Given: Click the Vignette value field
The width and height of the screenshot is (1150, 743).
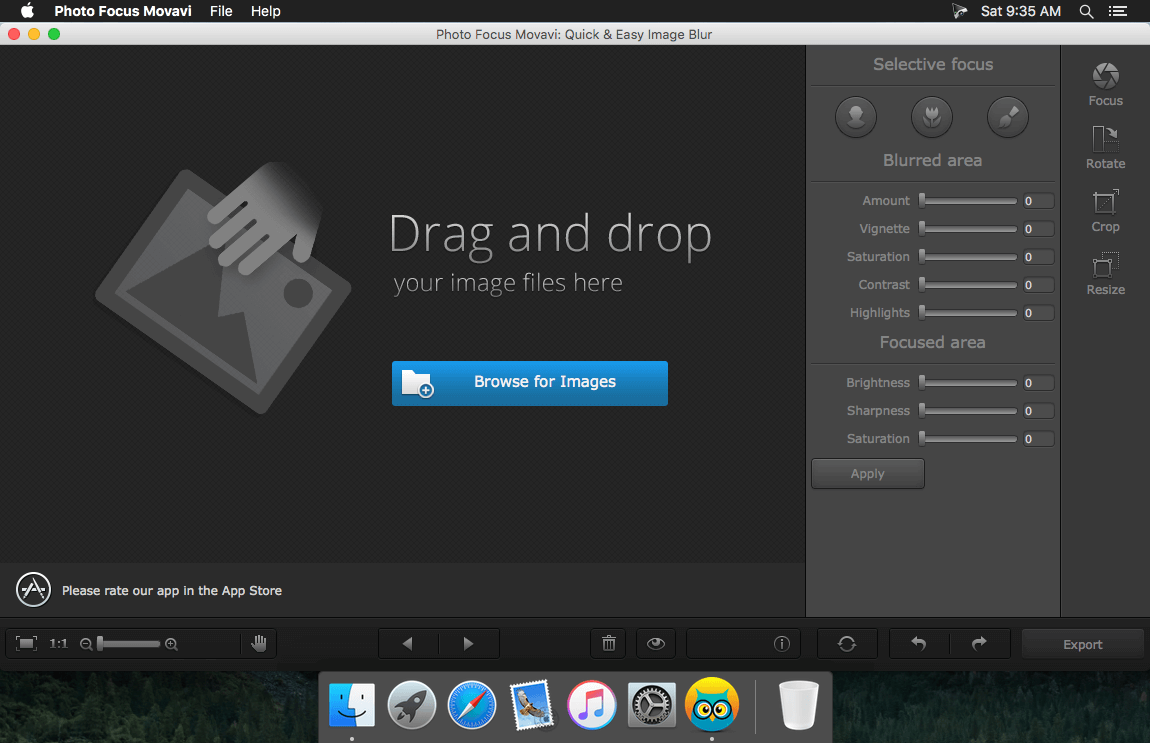Looking at the screenshot, I should click(1038, 229).
